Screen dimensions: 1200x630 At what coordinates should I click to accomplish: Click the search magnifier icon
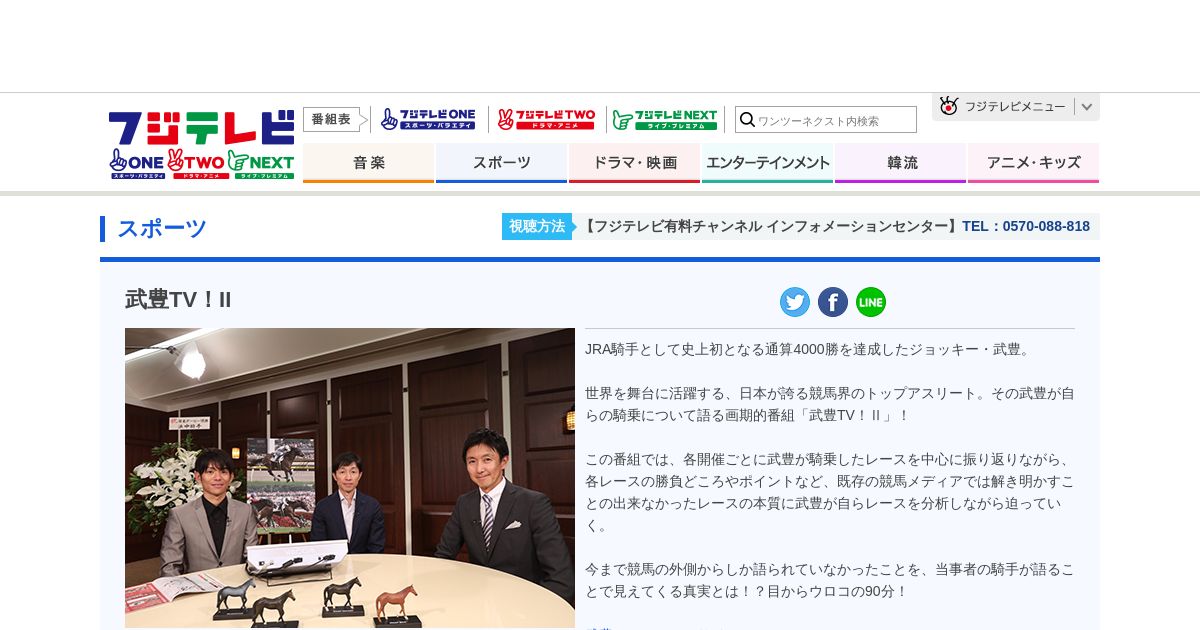[747, 120]
